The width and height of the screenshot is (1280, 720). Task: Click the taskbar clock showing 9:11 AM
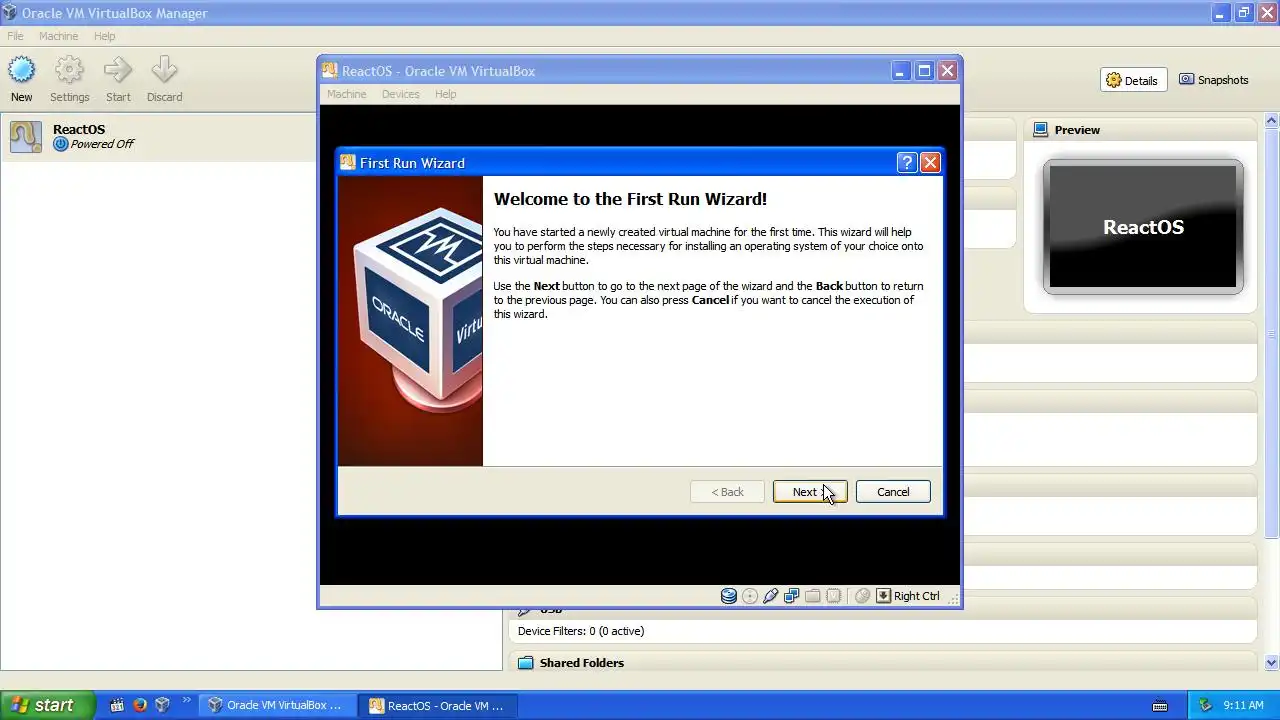[1243, 705]
